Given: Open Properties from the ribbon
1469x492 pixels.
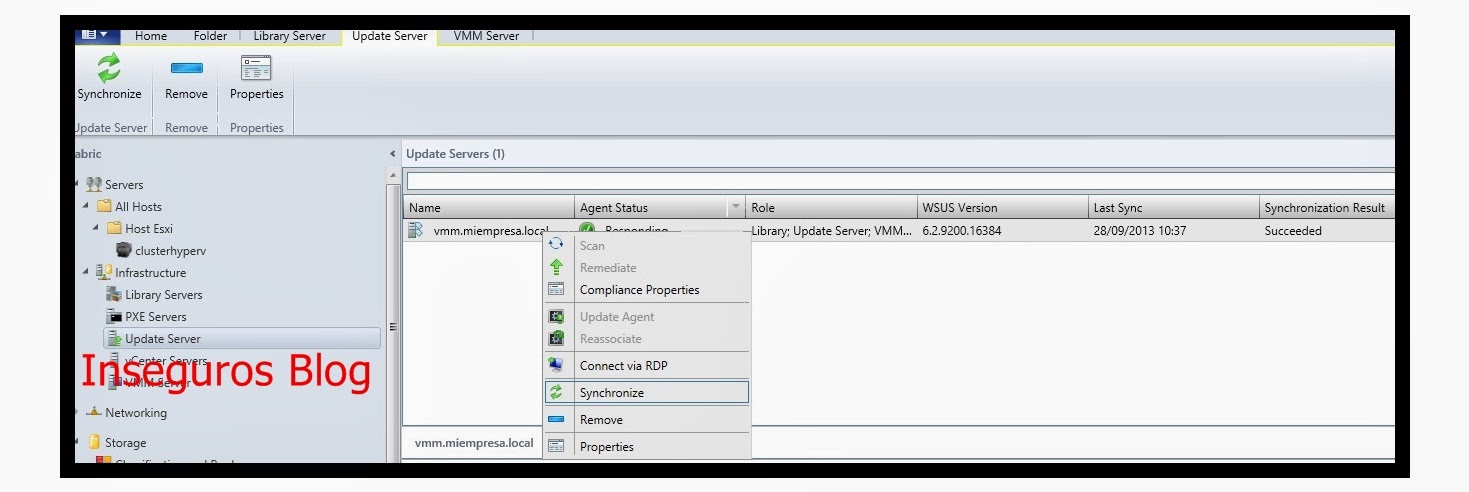Looking at the screenshot, I should point(256,68).
